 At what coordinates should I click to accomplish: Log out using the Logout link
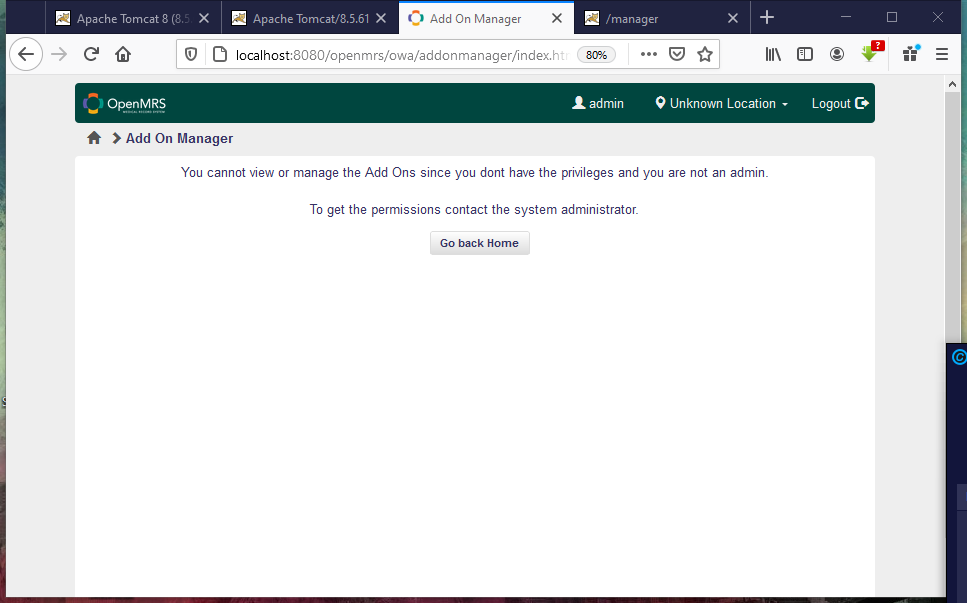840,104
